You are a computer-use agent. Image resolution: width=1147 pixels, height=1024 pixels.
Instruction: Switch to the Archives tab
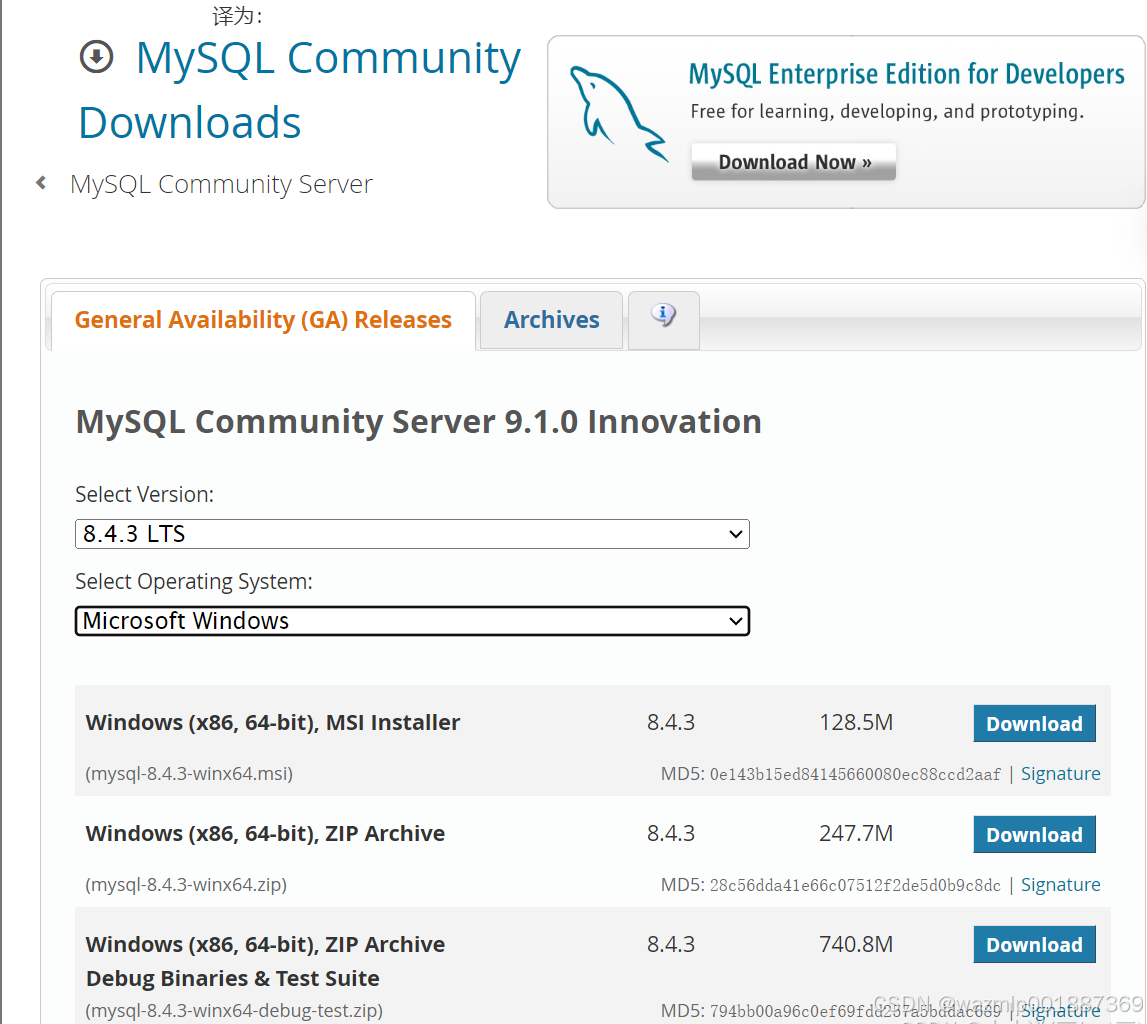(551, 319)
